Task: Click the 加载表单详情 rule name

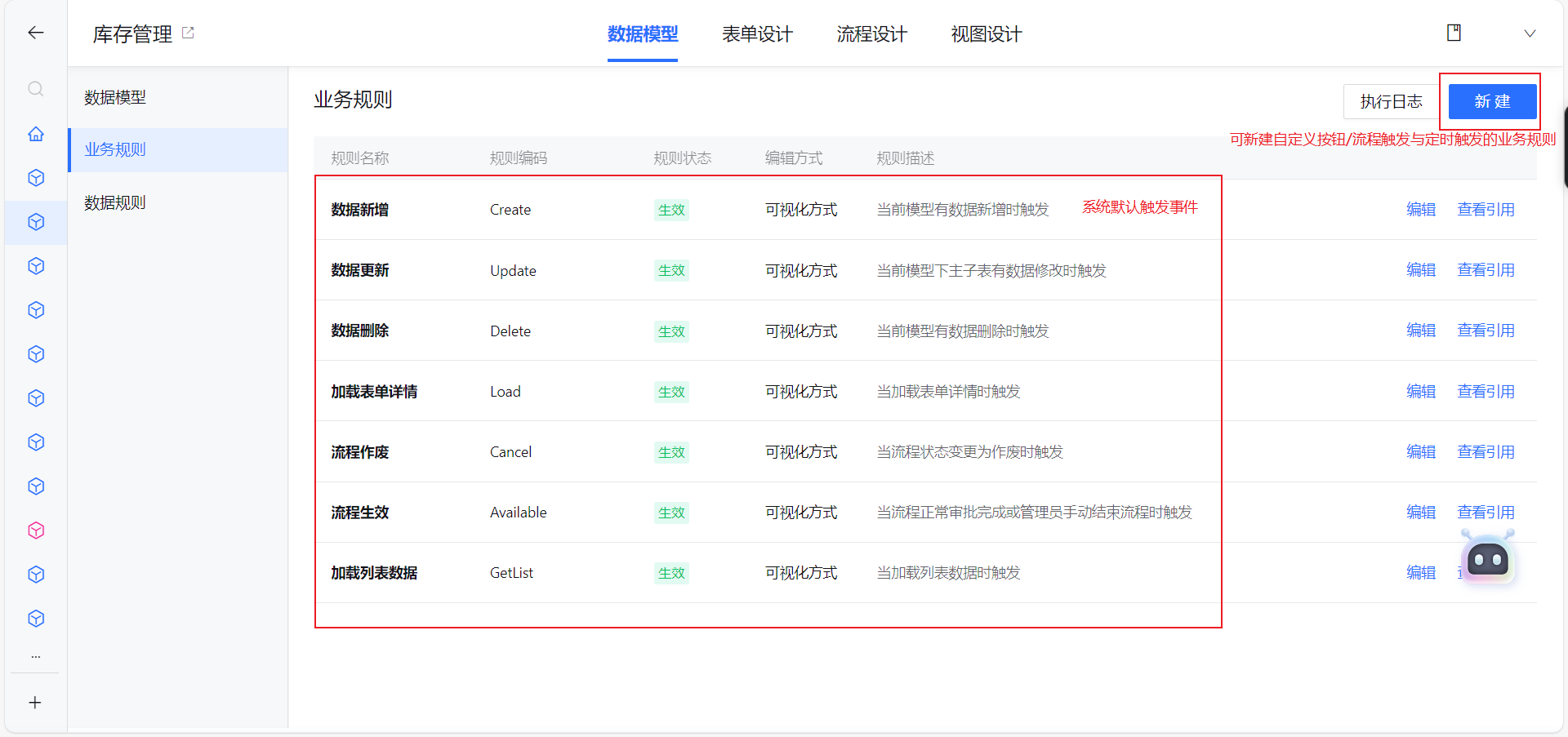Action: pos(374,392)
